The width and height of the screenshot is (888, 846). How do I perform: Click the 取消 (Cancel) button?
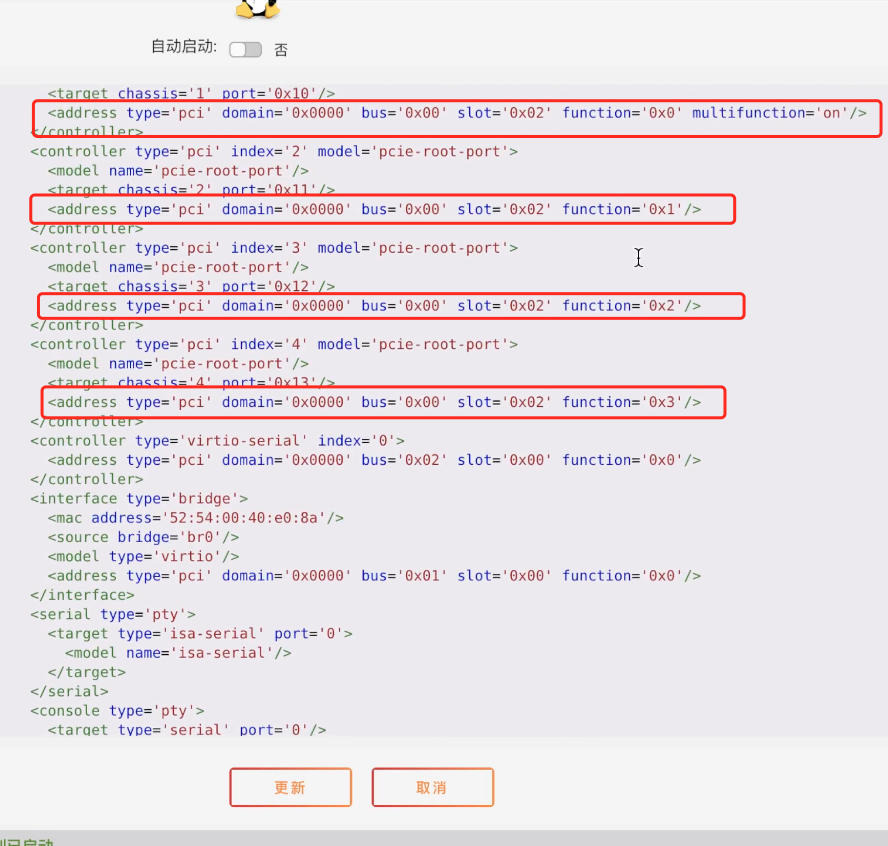click(x=432, y=787)
